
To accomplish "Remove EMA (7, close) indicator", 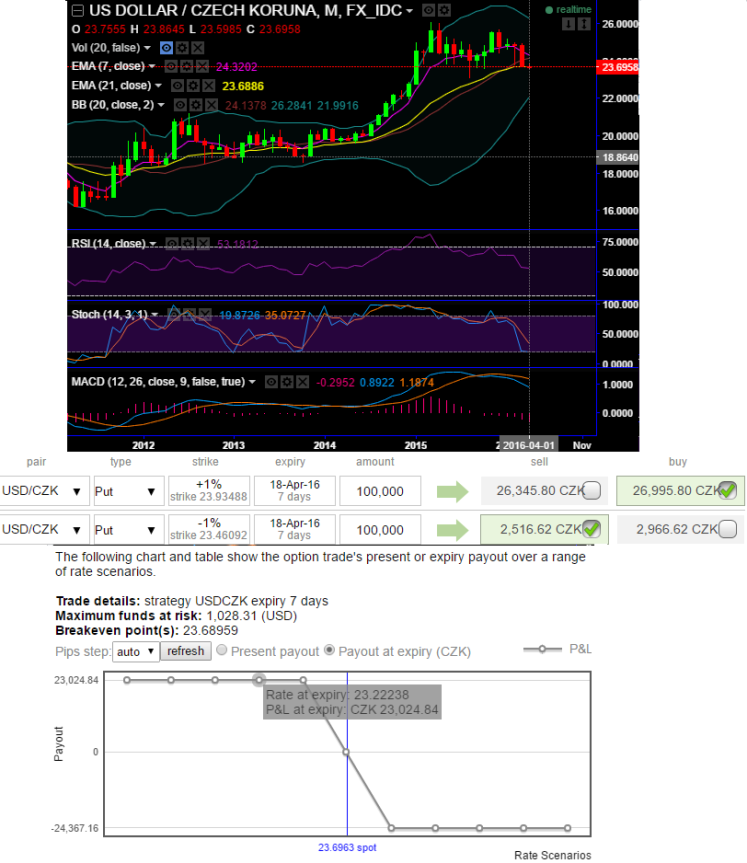I will [203, 67].
